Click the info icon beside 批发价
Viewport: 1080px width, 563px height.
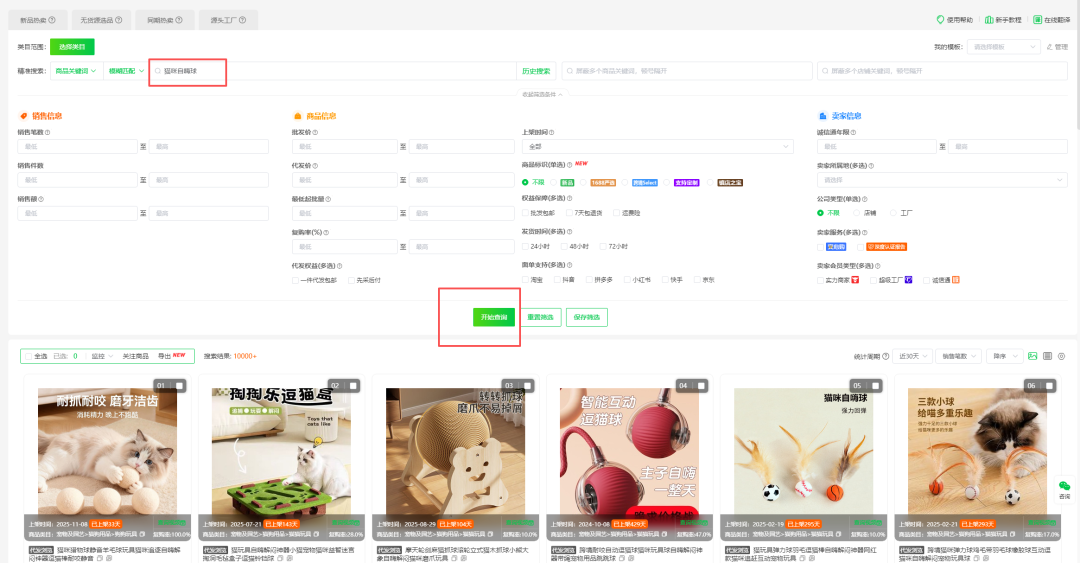315,132
